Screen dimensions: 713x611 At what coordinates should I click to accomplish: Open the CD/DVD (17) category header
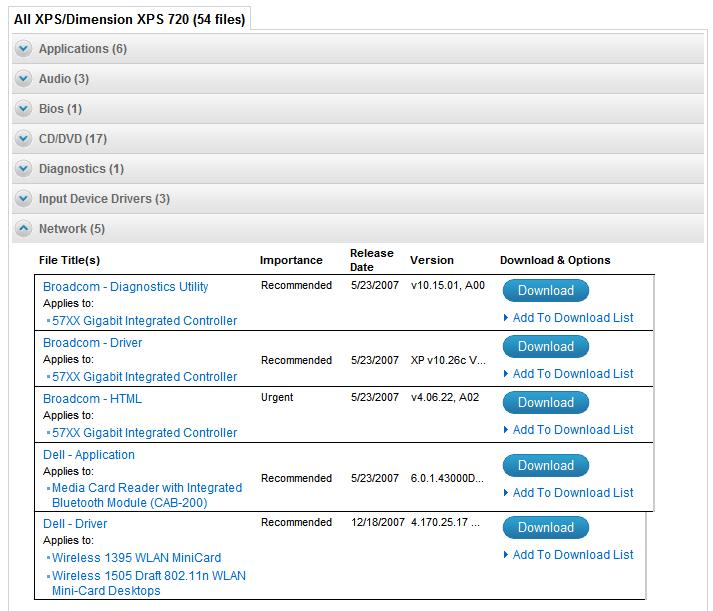(358, 139)
